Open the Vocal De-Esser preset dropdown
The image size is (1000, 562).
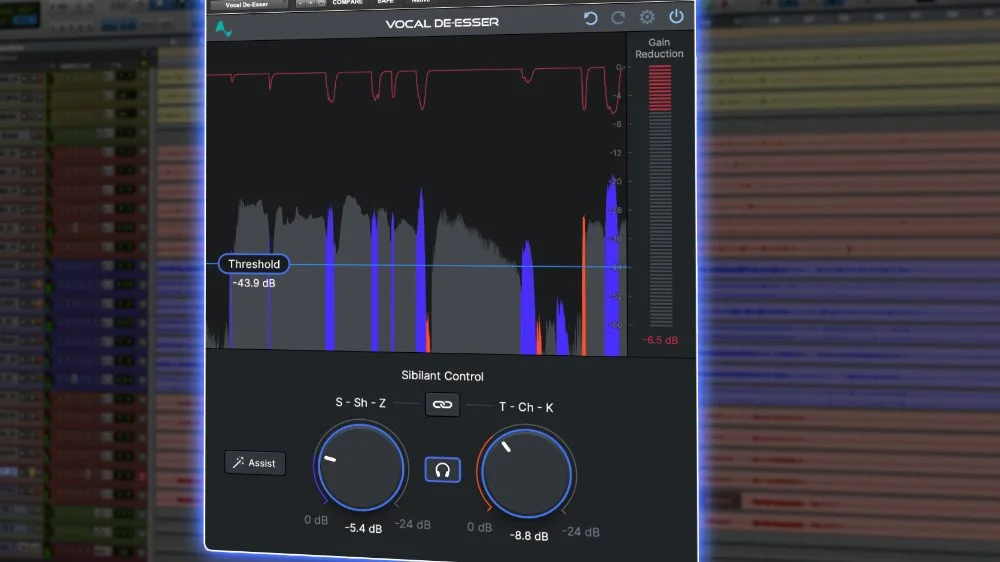pyautogui.click(x=249, y=5)
